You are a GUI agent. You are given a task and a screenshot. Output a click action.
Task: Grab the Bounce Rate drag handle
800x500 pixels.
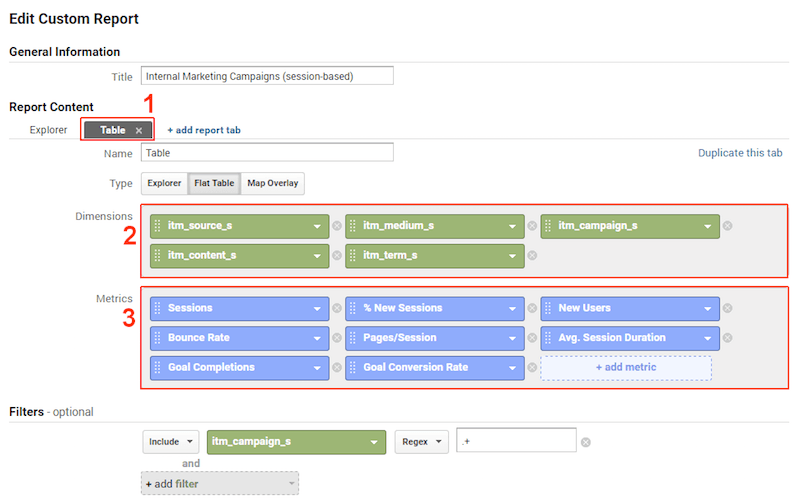tap(158, 338)
